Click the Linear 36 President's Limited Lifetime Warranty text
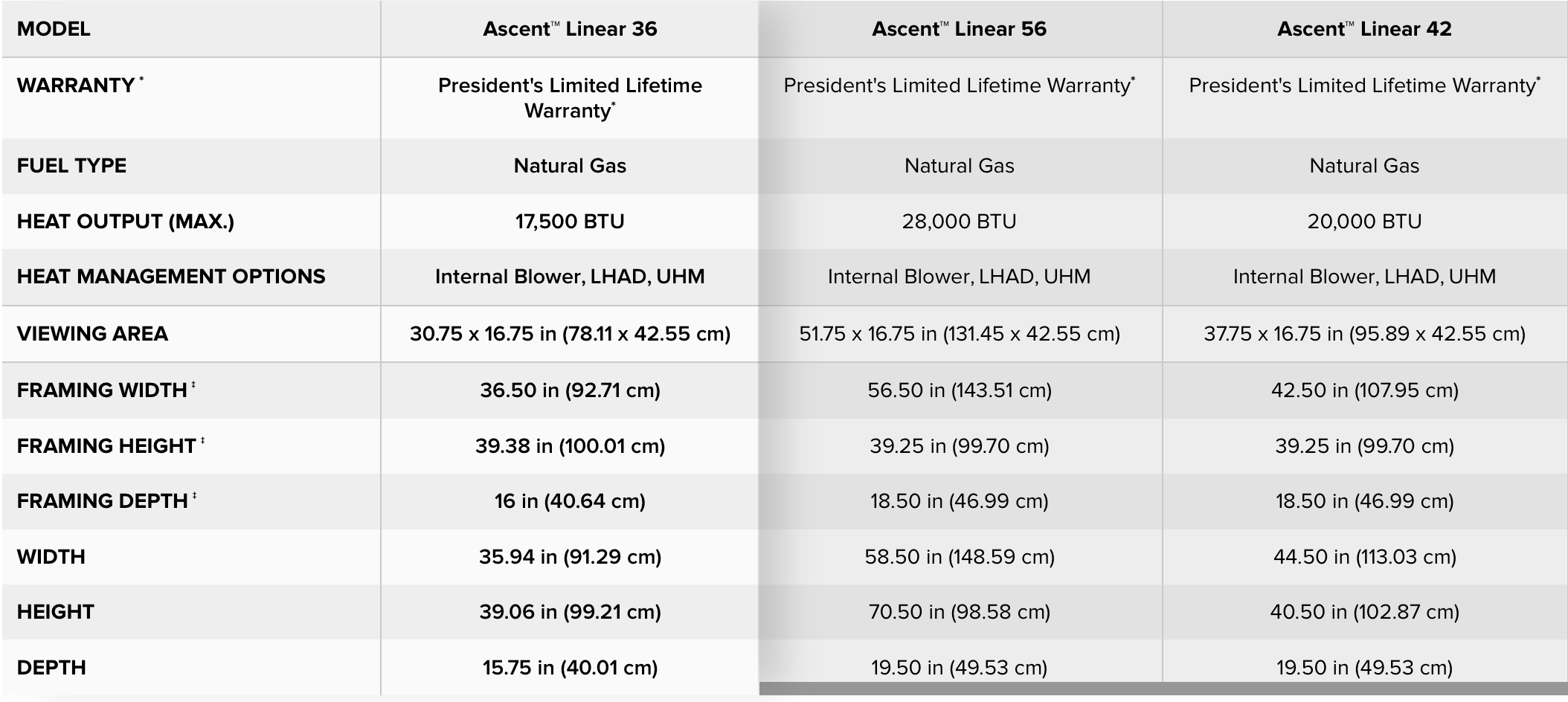This screenshot has width=1568, height=702. pyautogui.click(x=570, y=97)
